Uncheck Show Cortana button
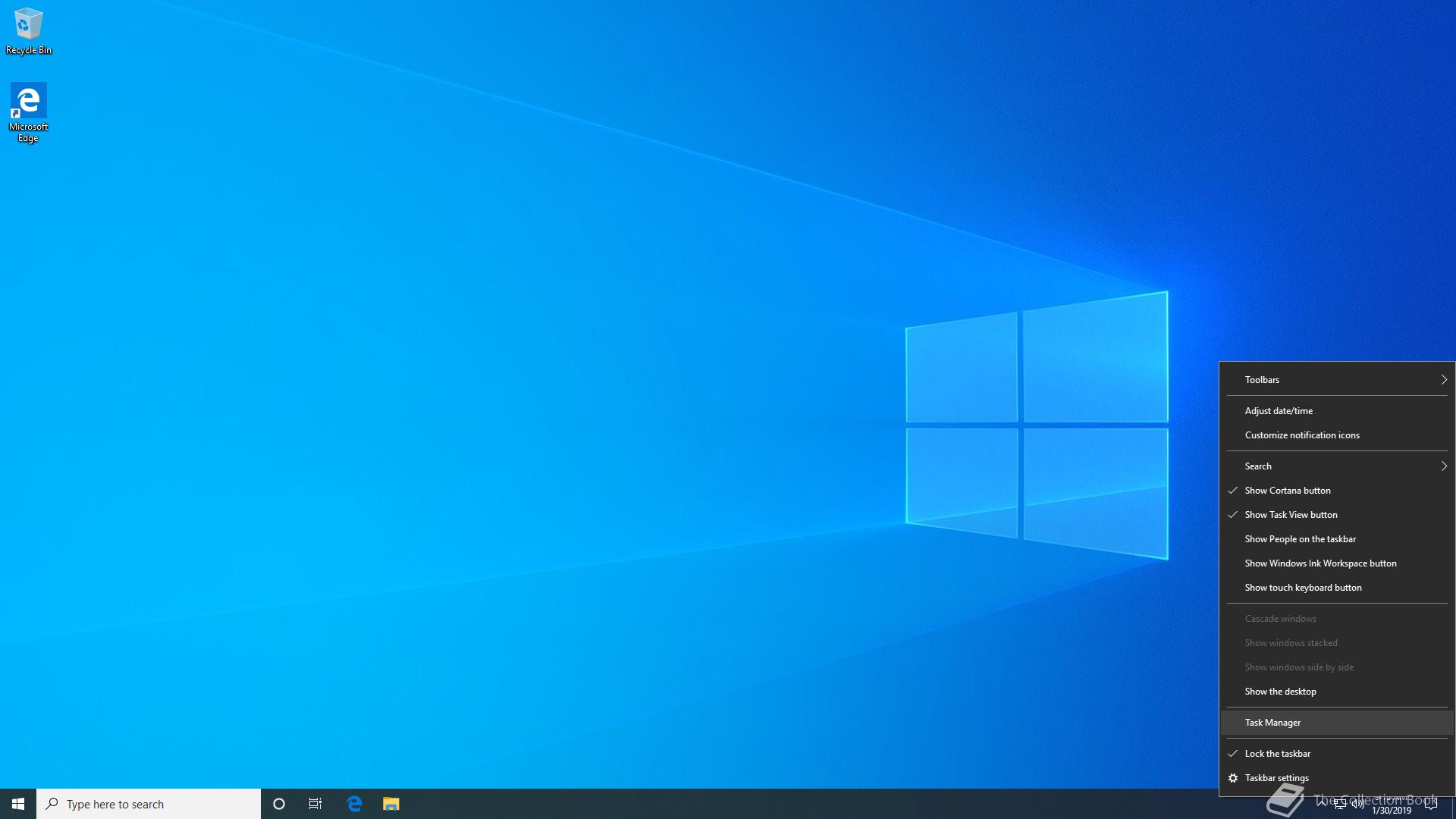This screenshot has width=1456, height=819. pyautogui.click(x=1337, y=491)
